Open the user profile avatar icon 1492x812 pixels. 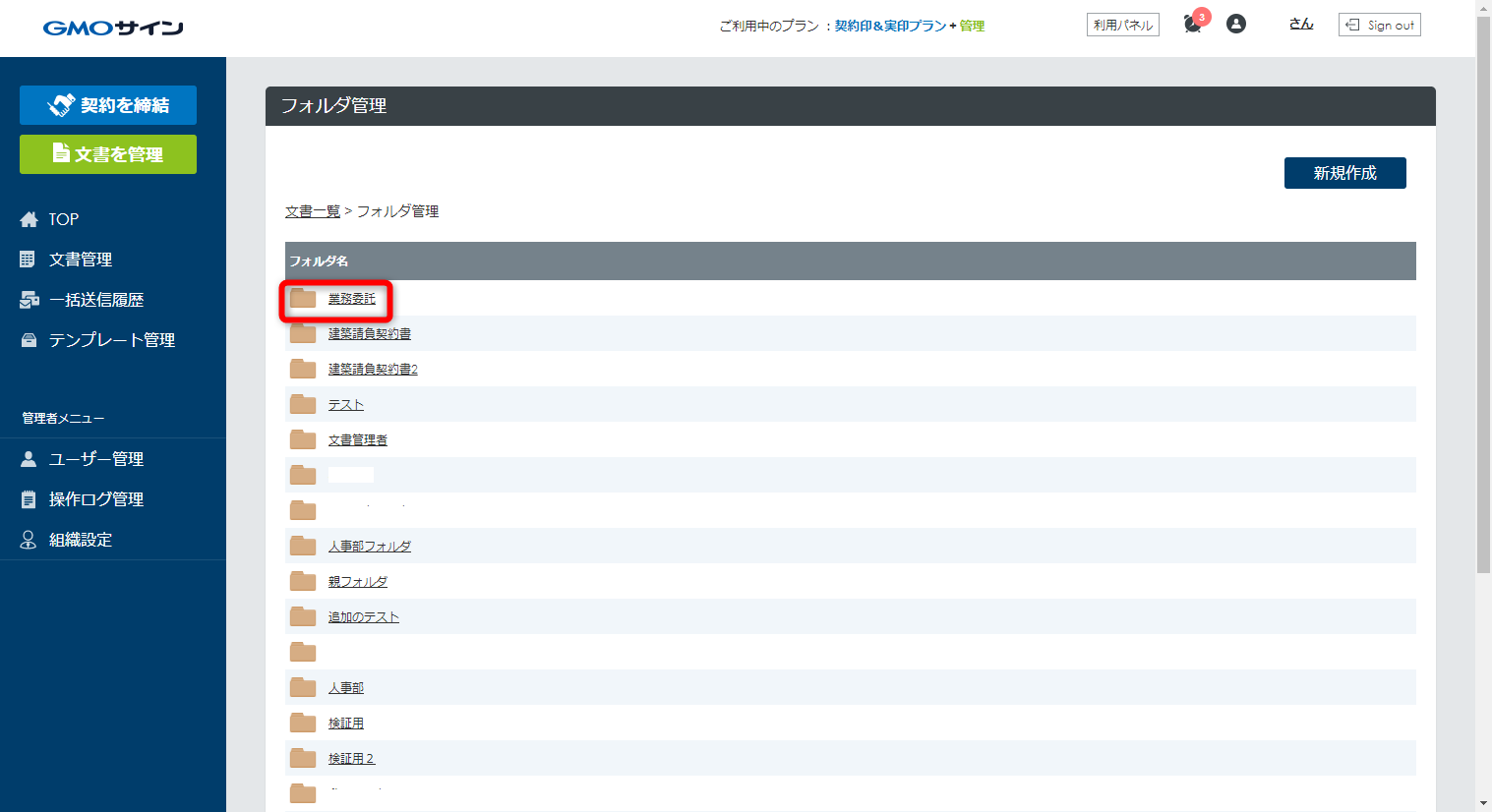pos(1236,25)
